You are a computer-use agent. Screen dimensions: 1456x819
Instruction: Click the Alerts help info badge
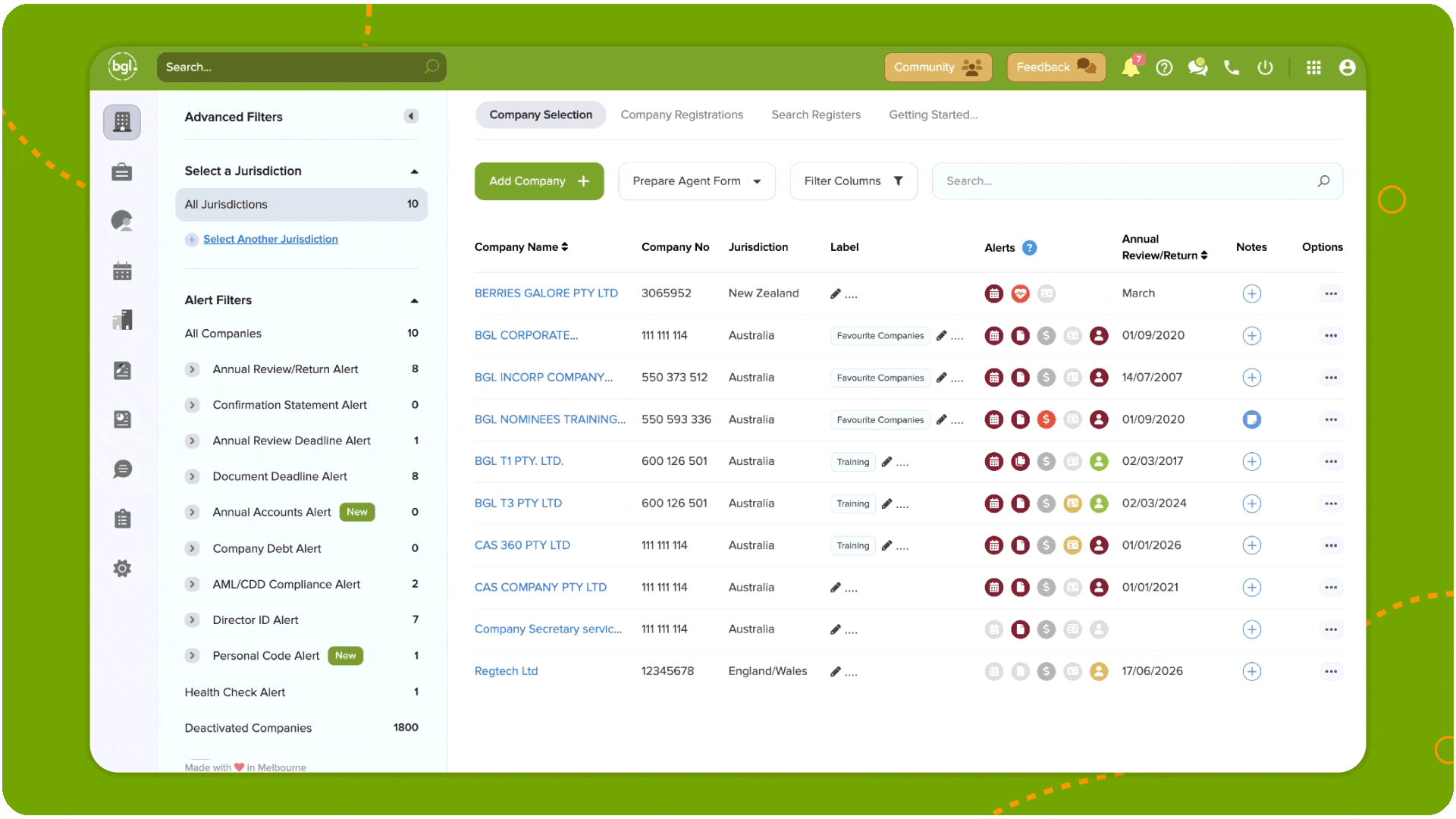(x=1029, y=248)
